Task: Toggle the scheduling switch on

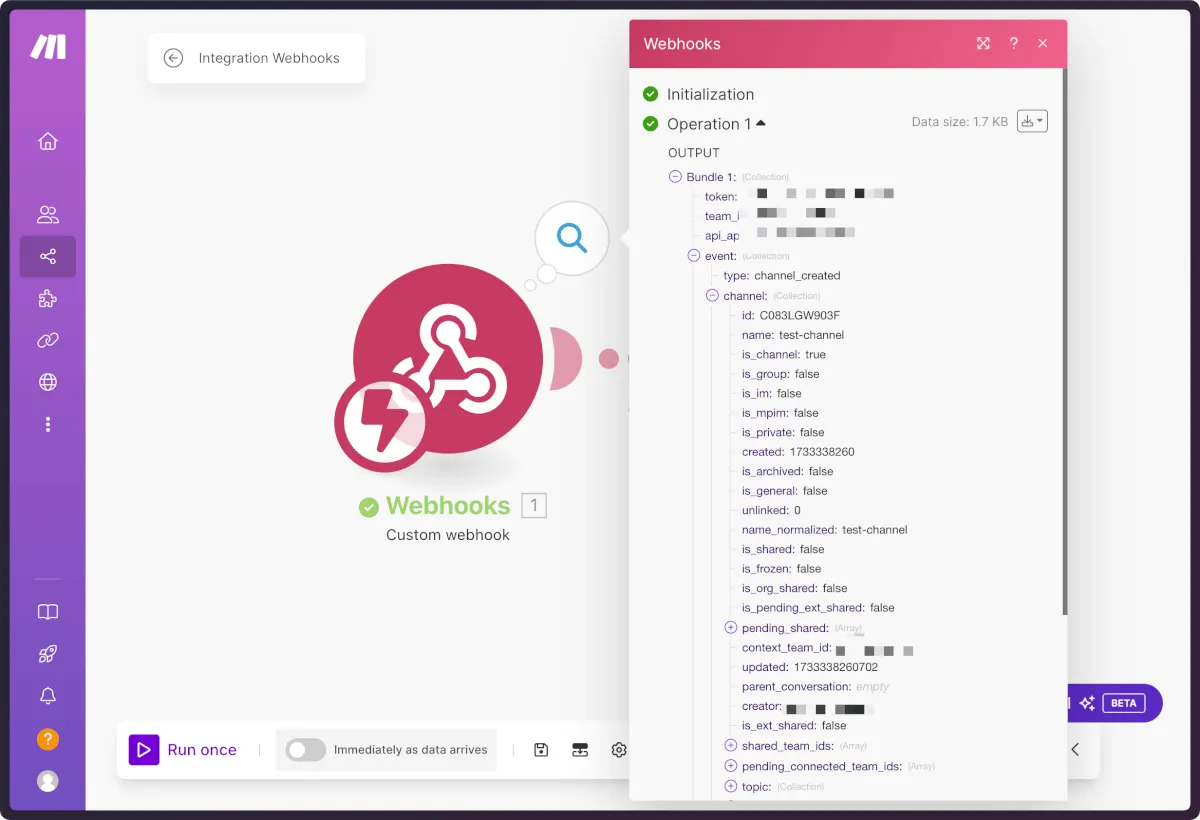Action: 305,750
